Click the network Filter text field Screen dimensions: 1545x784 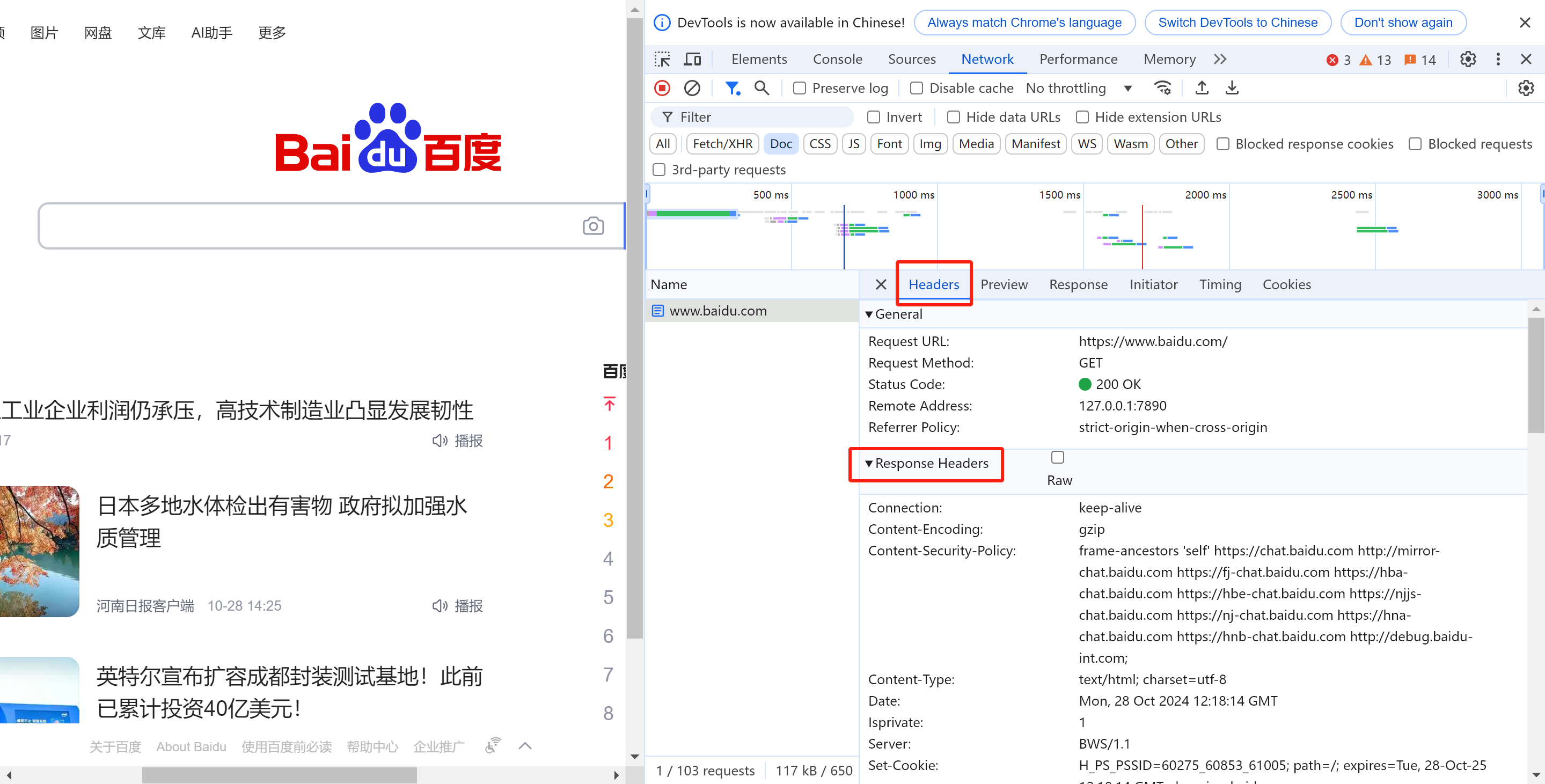(752, 117)
